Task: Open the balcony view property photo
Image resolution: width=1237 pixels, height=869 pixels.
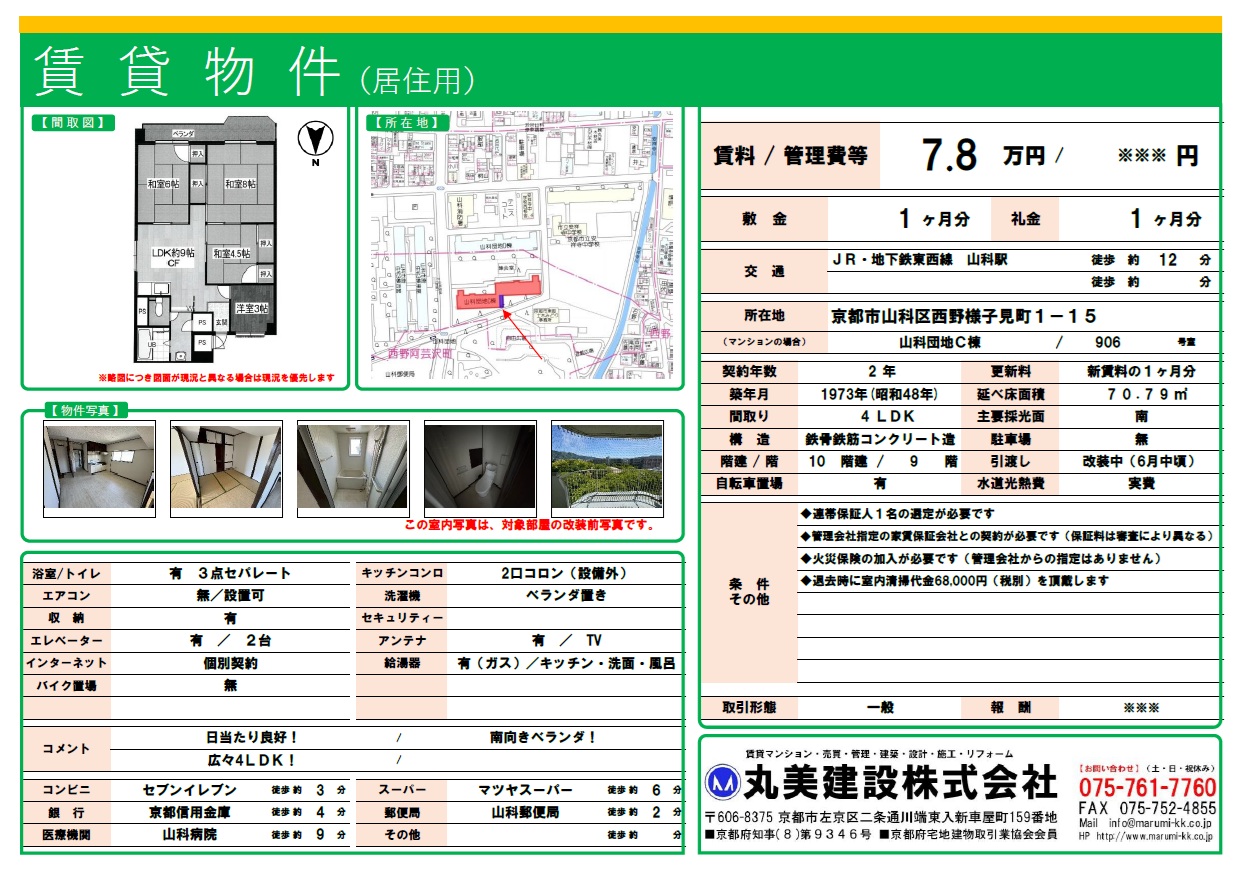Action: pyautogui.click(x=607, y=467)
